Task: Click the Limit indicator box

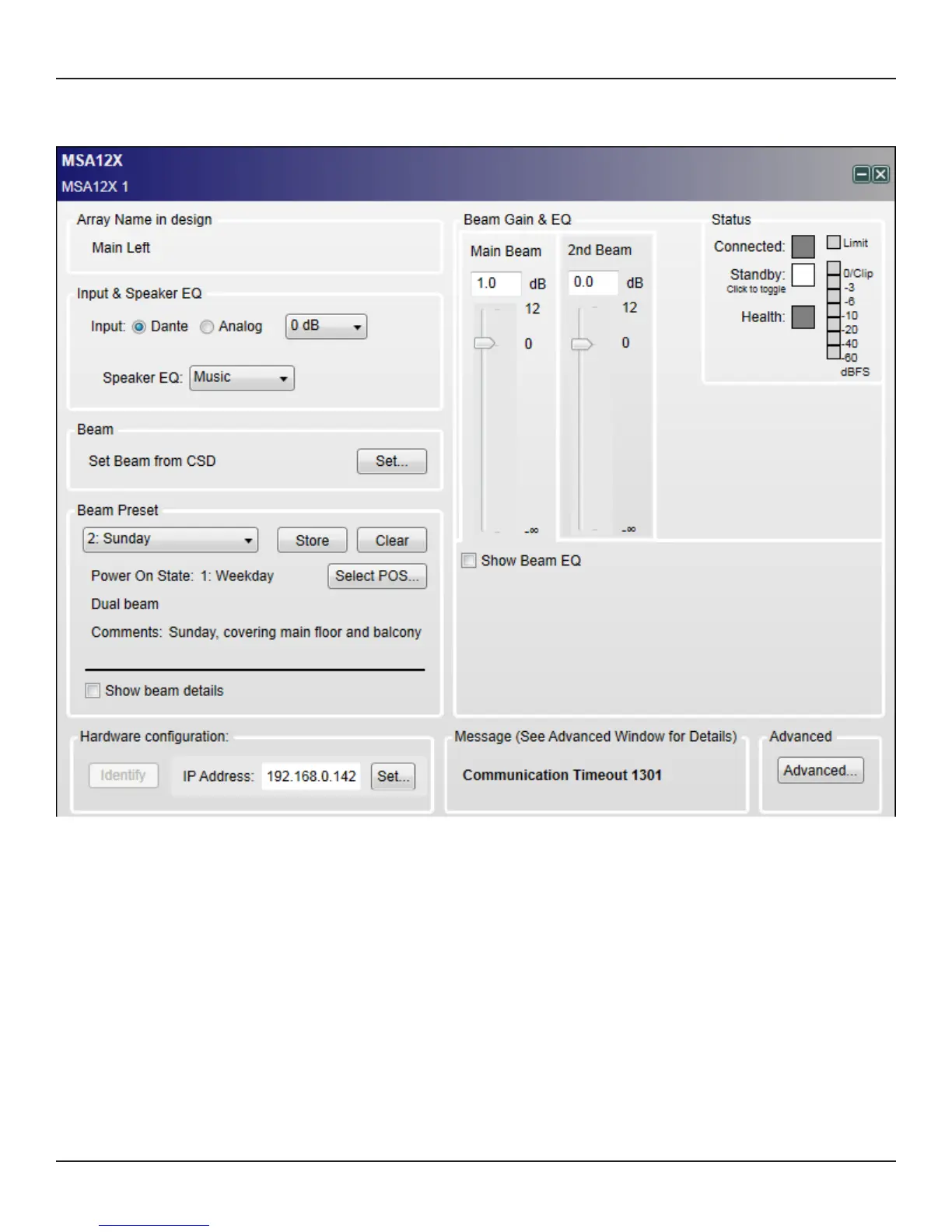Action: 834,243
